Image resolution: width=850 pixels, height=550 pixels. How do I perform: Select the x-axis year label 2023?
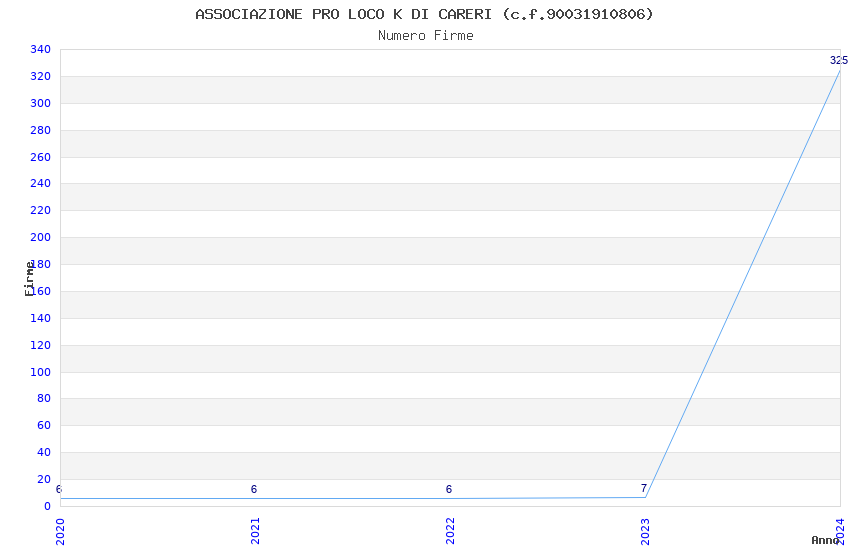tap(645, 532)
